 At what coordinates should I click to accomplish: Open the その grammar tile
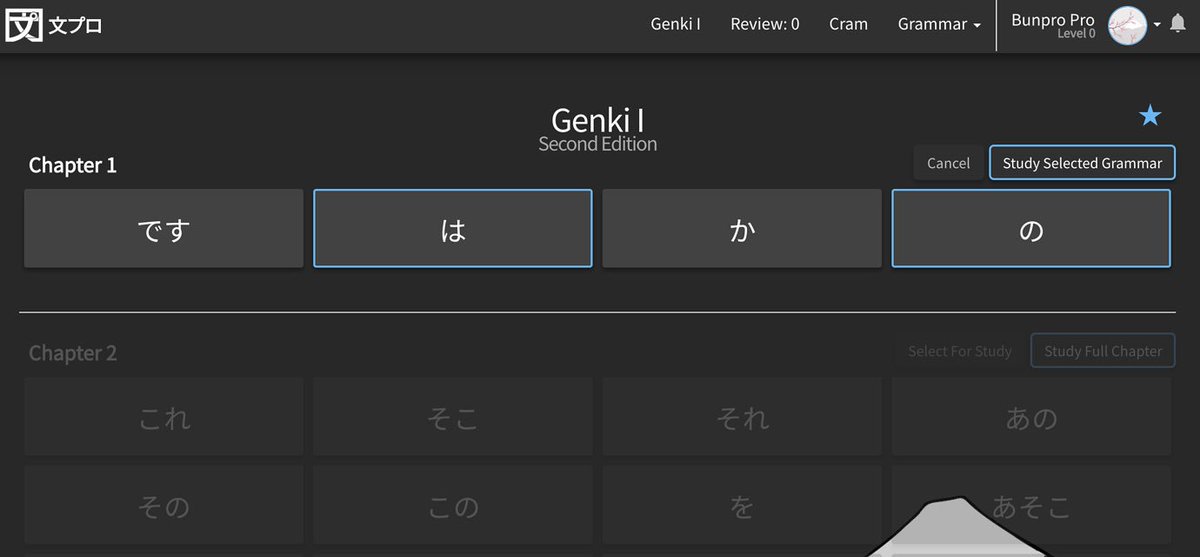pyautogui.click(x=164, y=505)
